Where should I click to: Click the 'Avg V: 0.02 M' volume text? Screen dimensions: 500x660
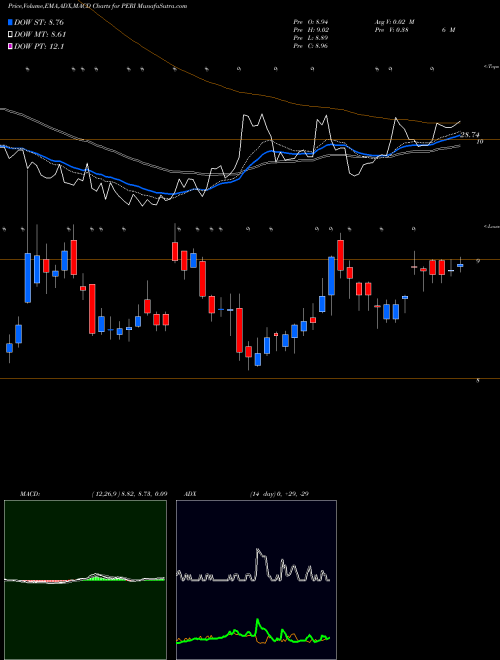(394, 22)
